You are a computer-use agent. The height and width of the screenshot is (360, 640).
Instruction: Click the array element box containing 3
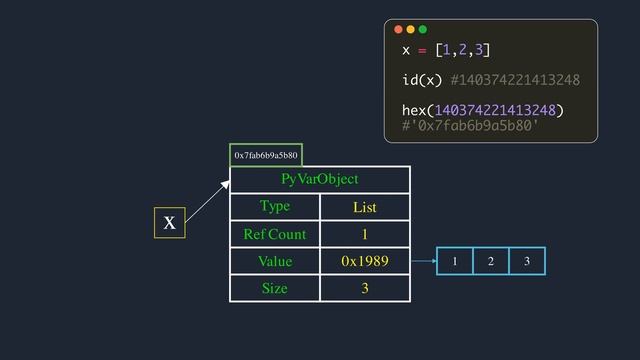pos(527,261)
